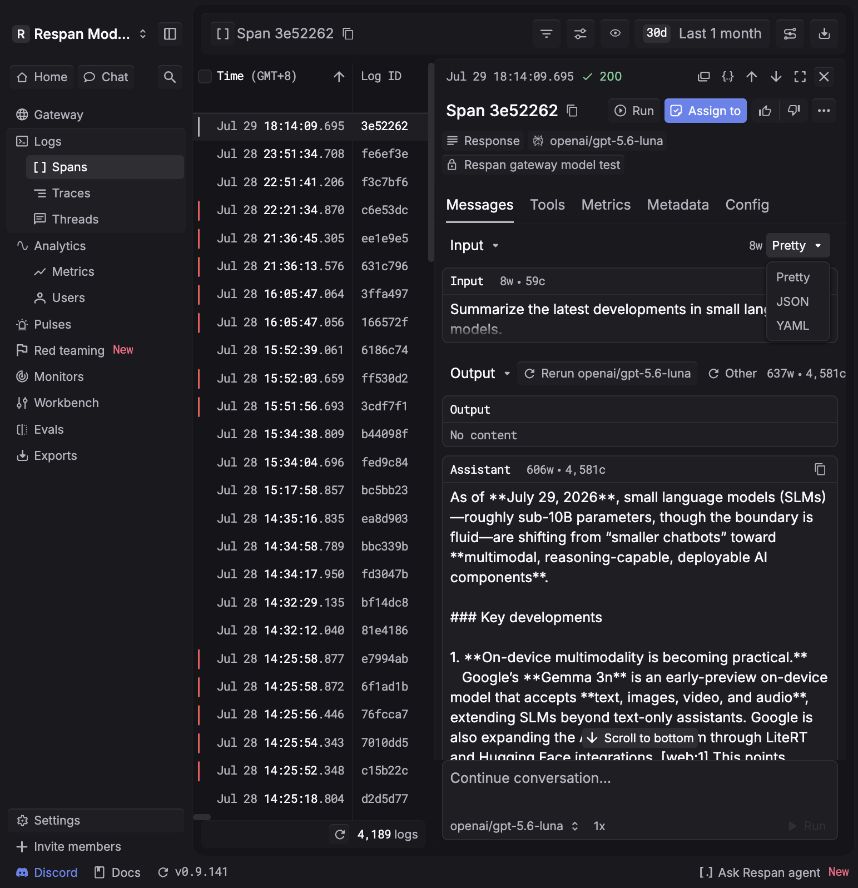Open the filter icon in top toolbar
Viewport: 858px width, 888px height.
(546, 34)
